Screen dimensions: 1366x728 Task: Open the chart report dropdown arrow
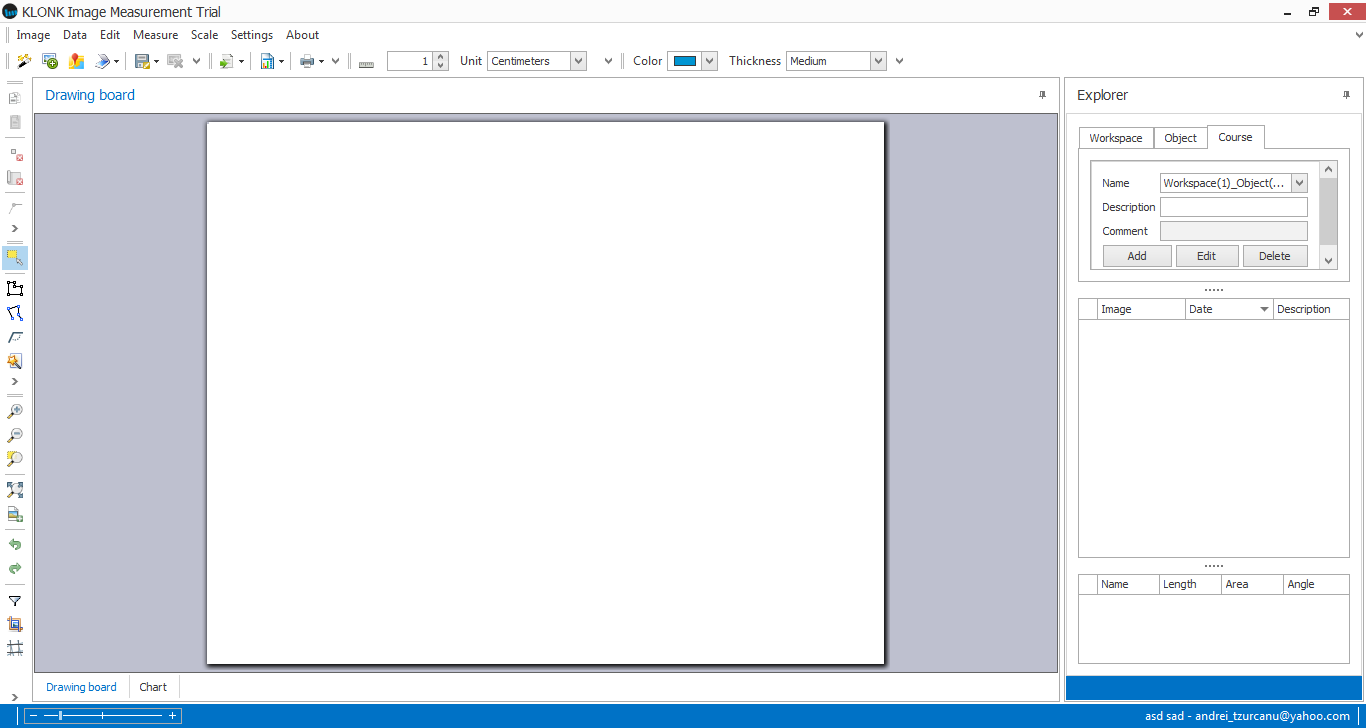(281, 62)
